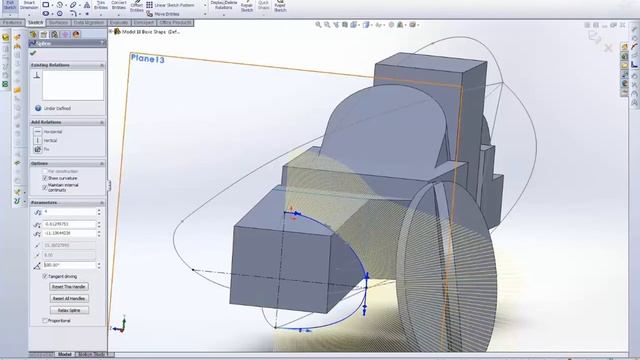The width and height of the screenshot is (640, 360).
Task: Click the Rapid Sketch tool
Action: tap(280, 6)
